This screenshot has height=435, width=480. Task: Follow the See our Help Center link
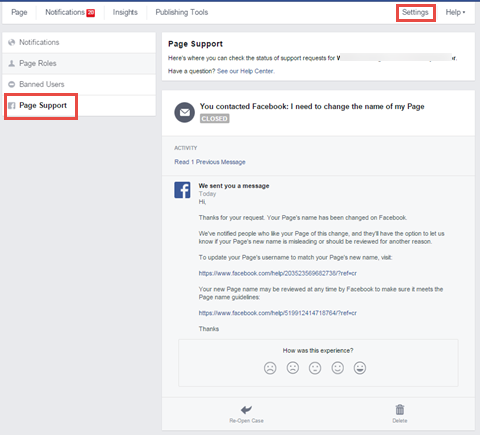[x=246, y=71]
